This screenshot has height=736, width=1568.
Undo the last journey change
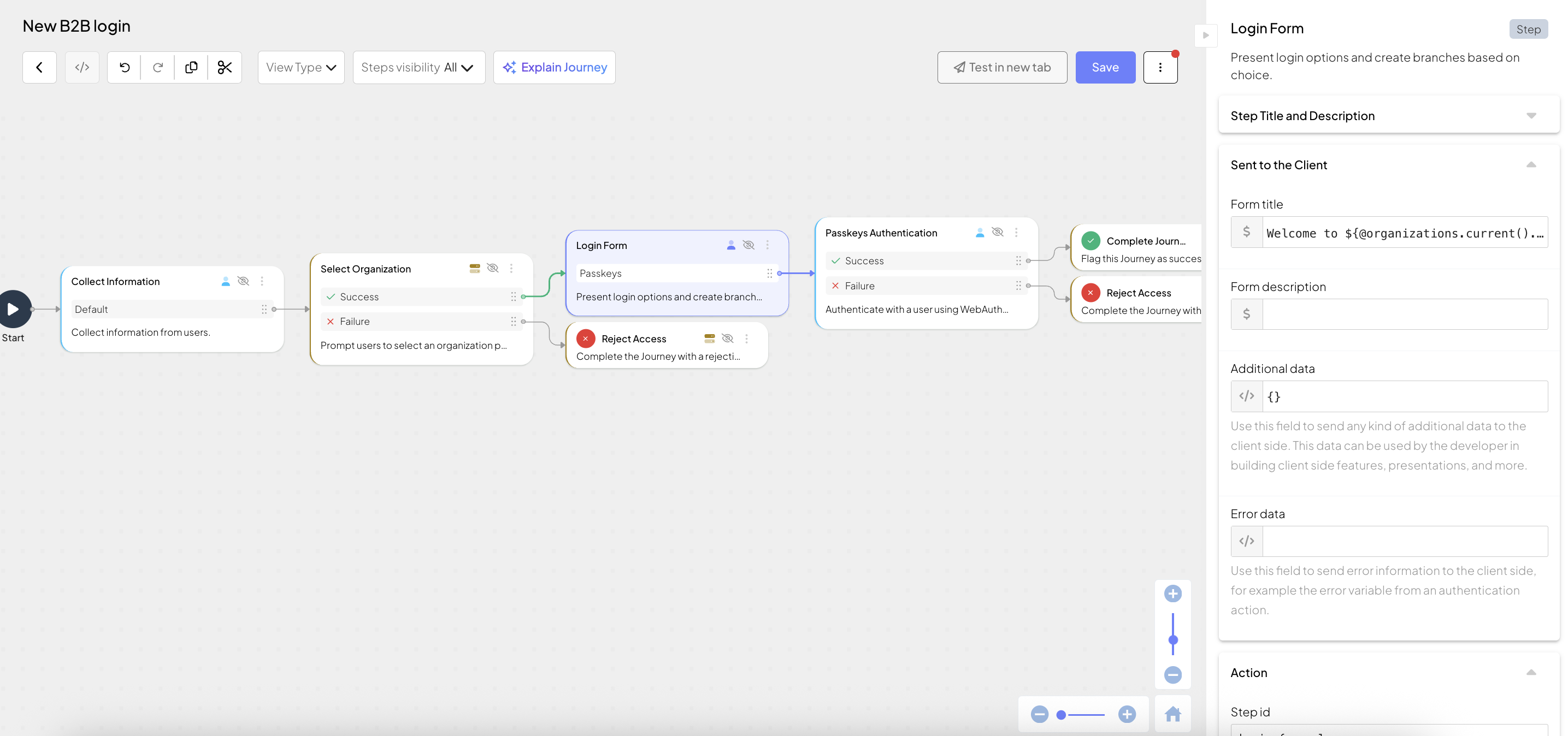[124, 67]
